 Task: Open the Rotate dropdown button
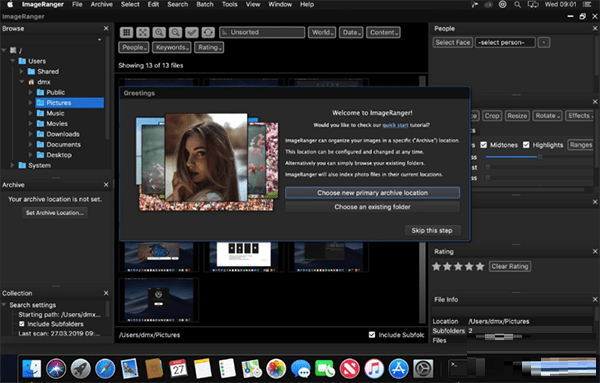pos(547,116)
